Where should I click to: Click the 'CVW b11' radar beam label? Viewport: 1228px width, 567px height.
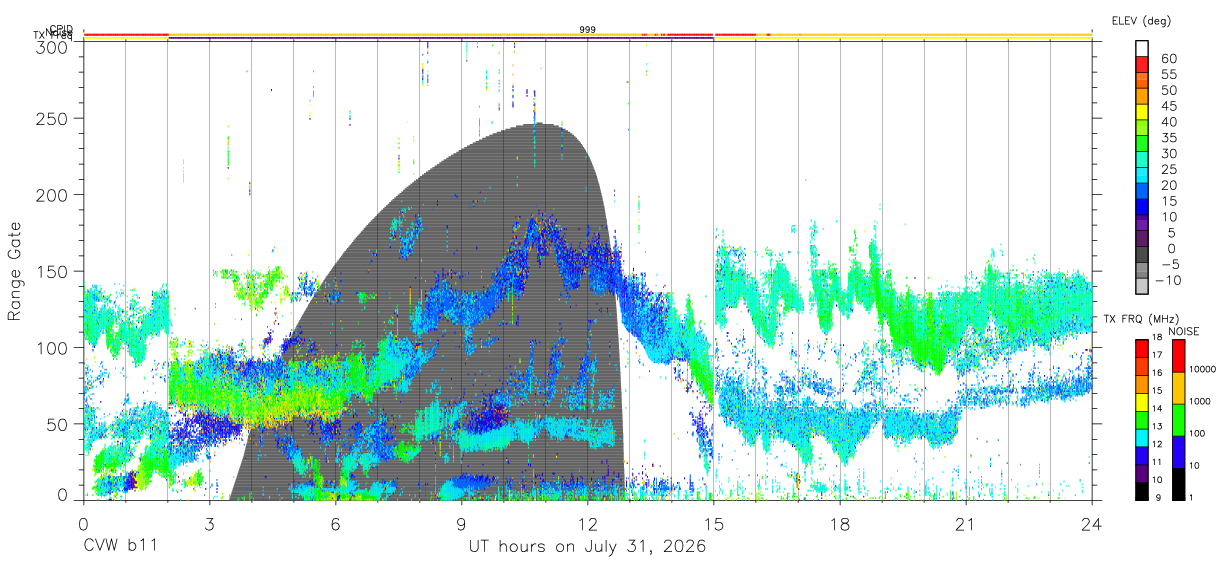(120, 546)
